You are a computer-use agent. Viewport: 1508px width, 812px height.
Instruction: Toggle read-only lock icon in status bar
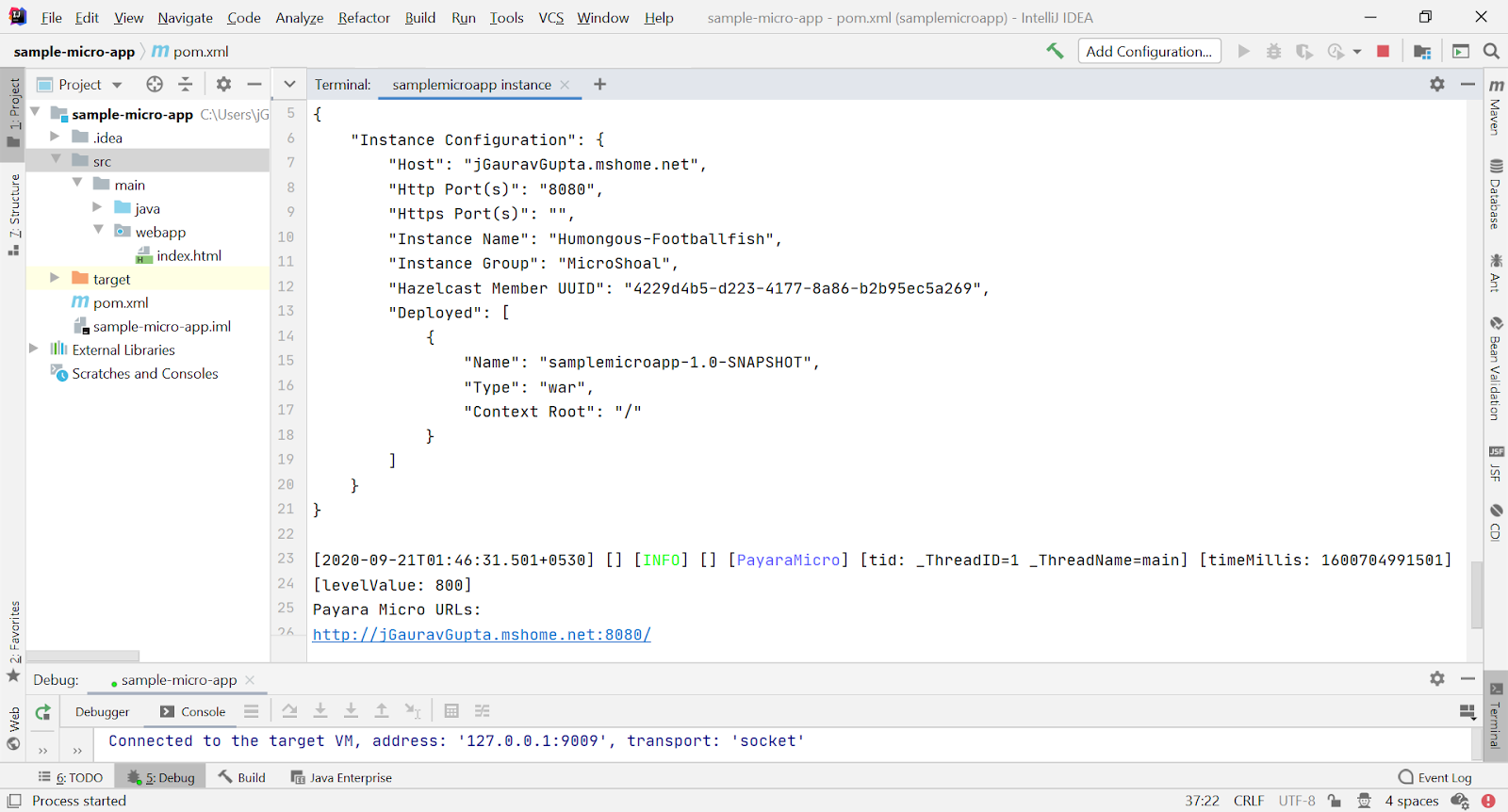[1334, 801]
